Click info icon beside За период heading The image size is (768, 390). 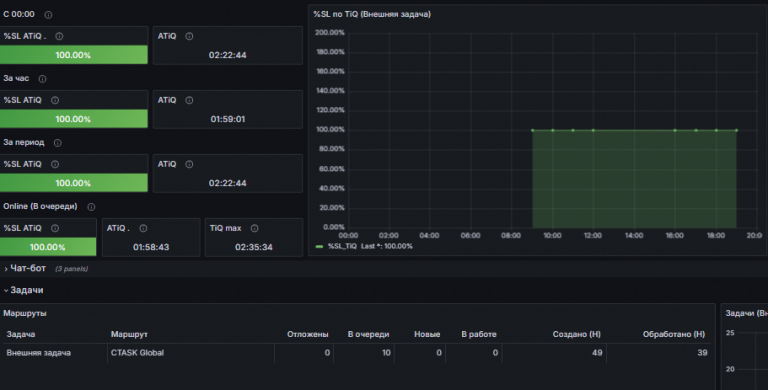[57, 143]
